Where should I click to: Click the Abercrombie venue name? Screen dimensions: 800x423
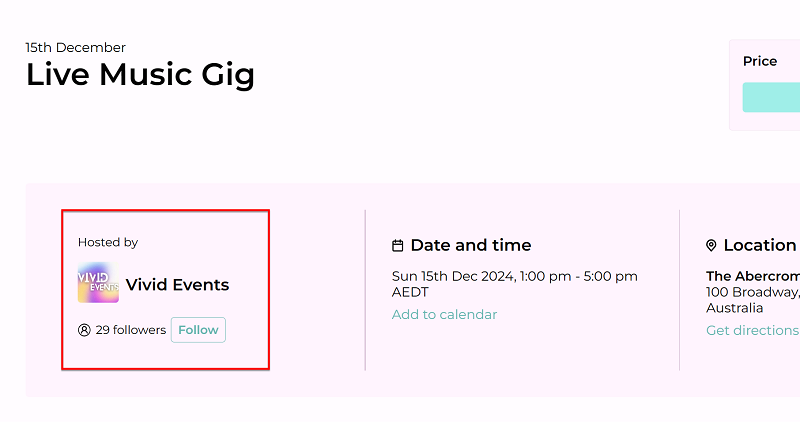(x=753, y=276)
